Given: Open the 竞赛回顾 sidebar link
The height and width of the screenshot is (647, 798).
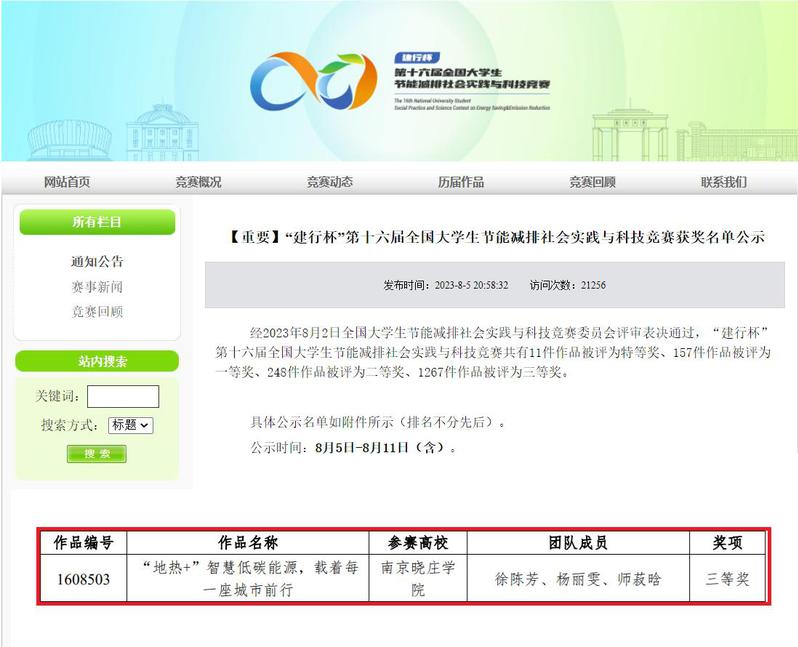Looking at the screenshot, I should coord(97,312).
